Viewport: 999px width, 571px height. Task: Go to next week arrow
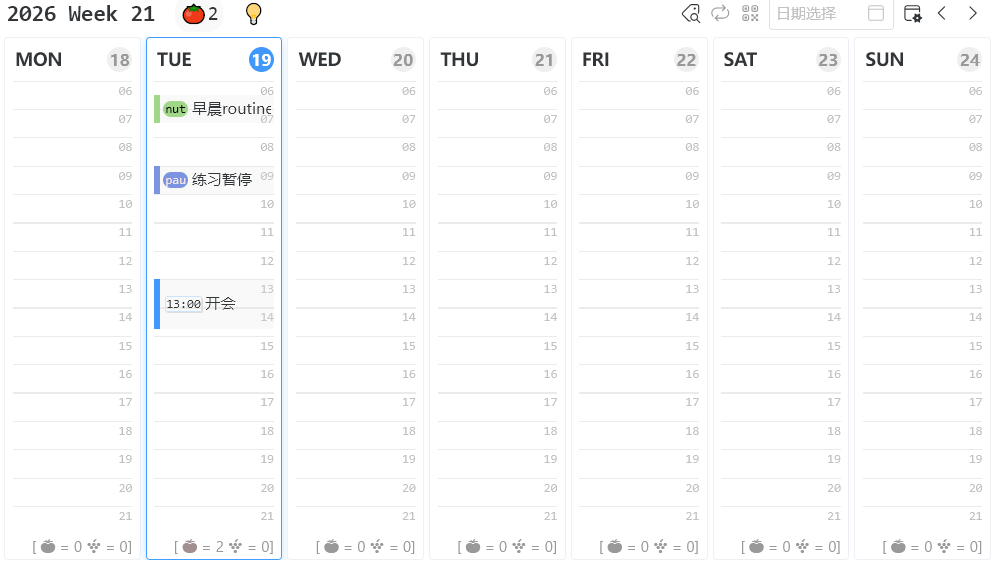click(972, 13)
